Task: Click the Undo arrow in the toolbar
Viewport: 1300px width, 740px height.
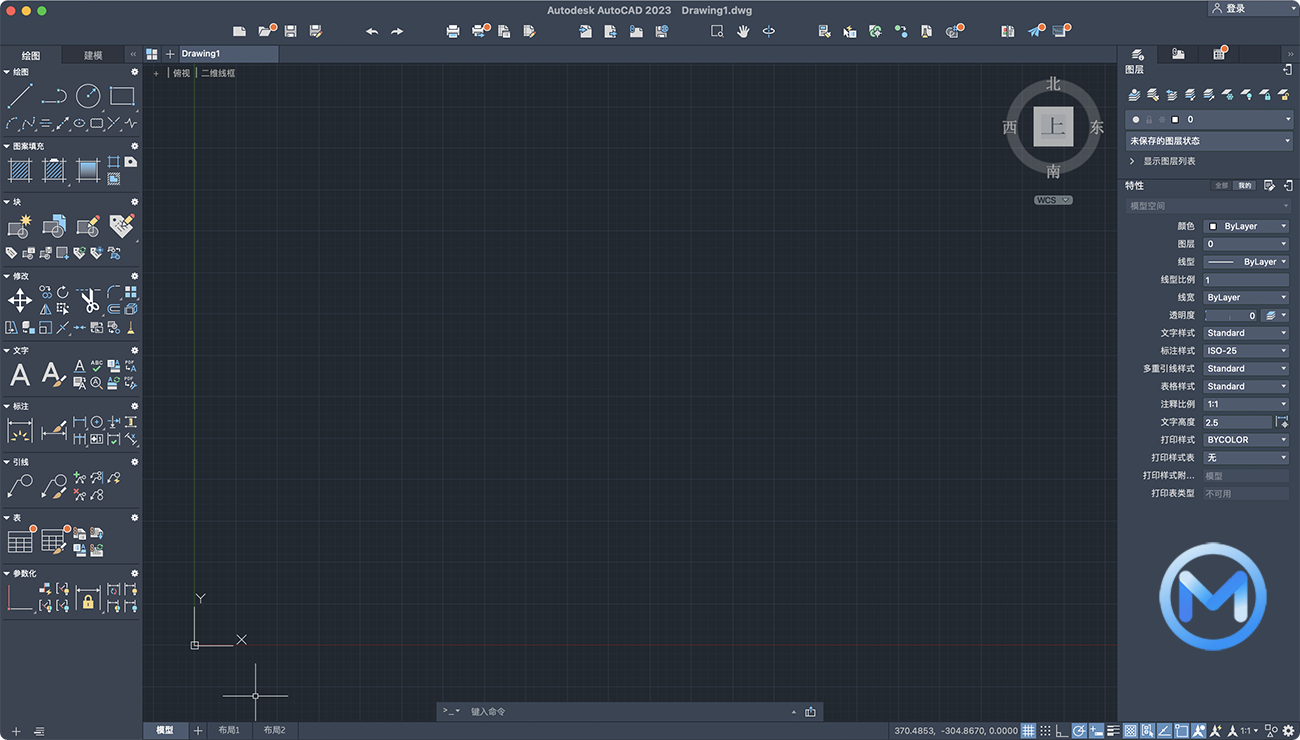Action: click(x=372, y=32)
